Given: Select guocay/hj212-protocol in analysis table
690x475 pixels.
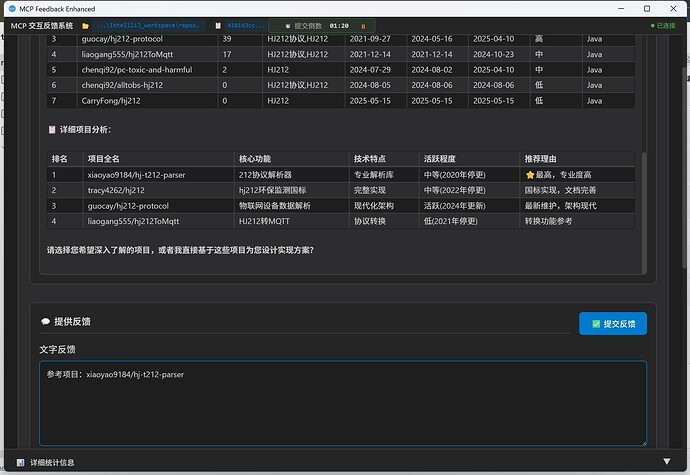Looking at the screenshot, I should (128, 206).
